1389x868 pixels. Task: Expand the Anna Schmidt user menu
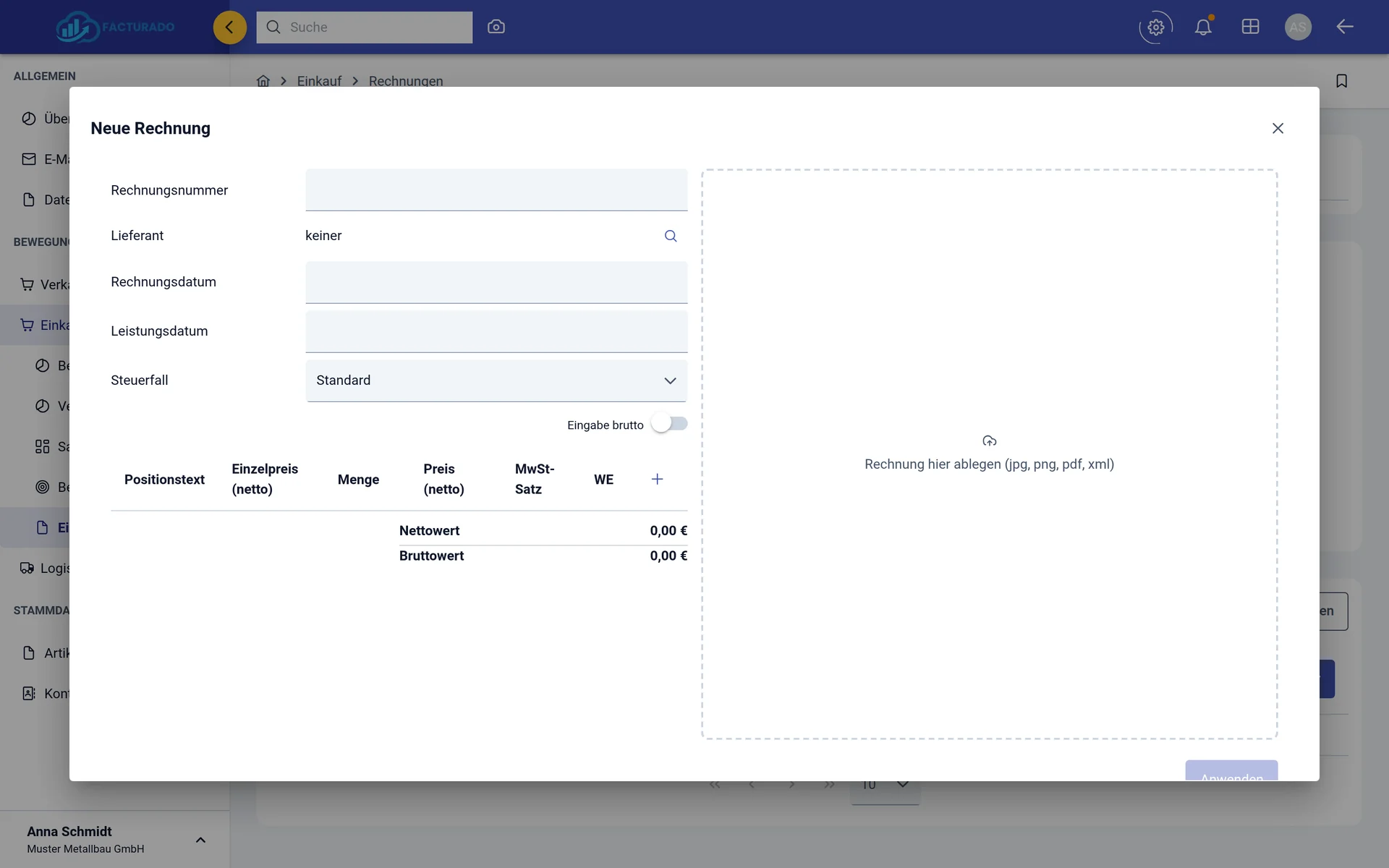tap(200, 840)
